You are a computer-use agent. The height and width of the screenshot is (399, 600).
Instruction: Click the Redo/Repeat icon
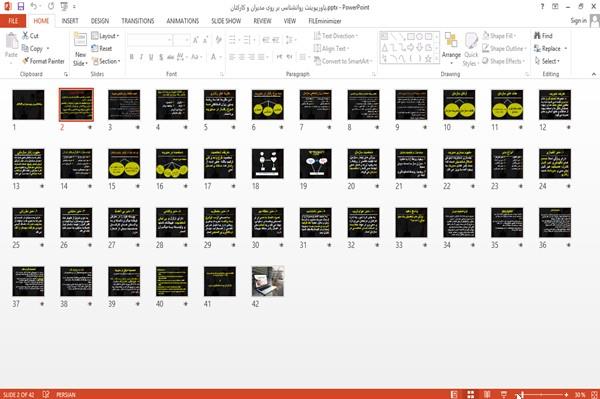(51, 6)
